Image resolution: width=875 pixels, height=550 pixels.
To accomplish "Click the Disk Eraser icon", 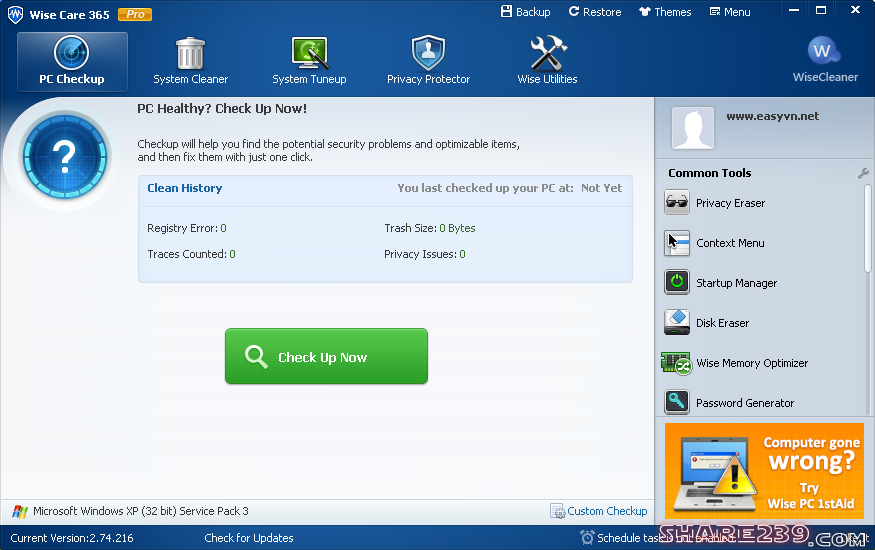I will (x=677, y=322).
